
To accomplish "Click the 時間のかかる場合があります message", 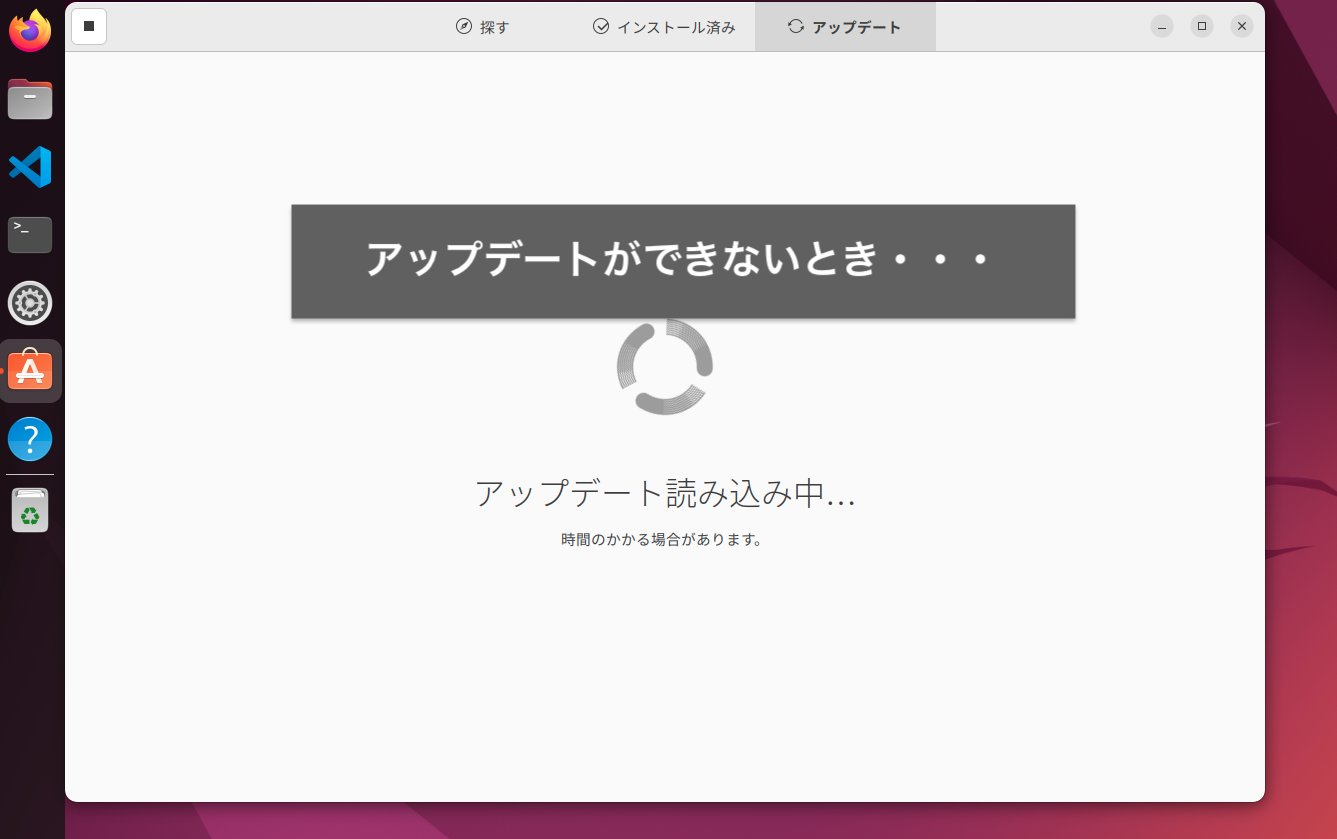I will click(662, 540).
